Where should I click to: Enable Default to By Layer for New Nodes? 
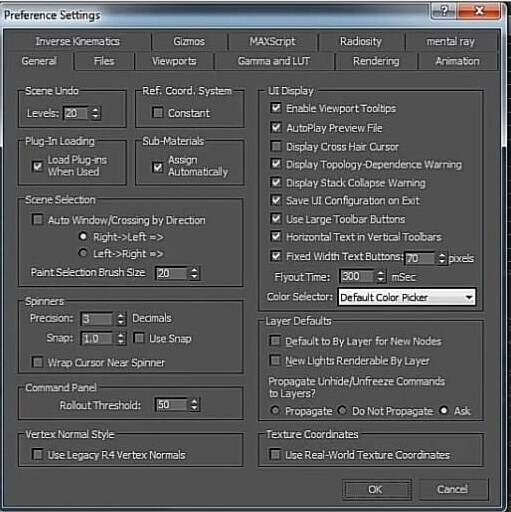(275, 341)
